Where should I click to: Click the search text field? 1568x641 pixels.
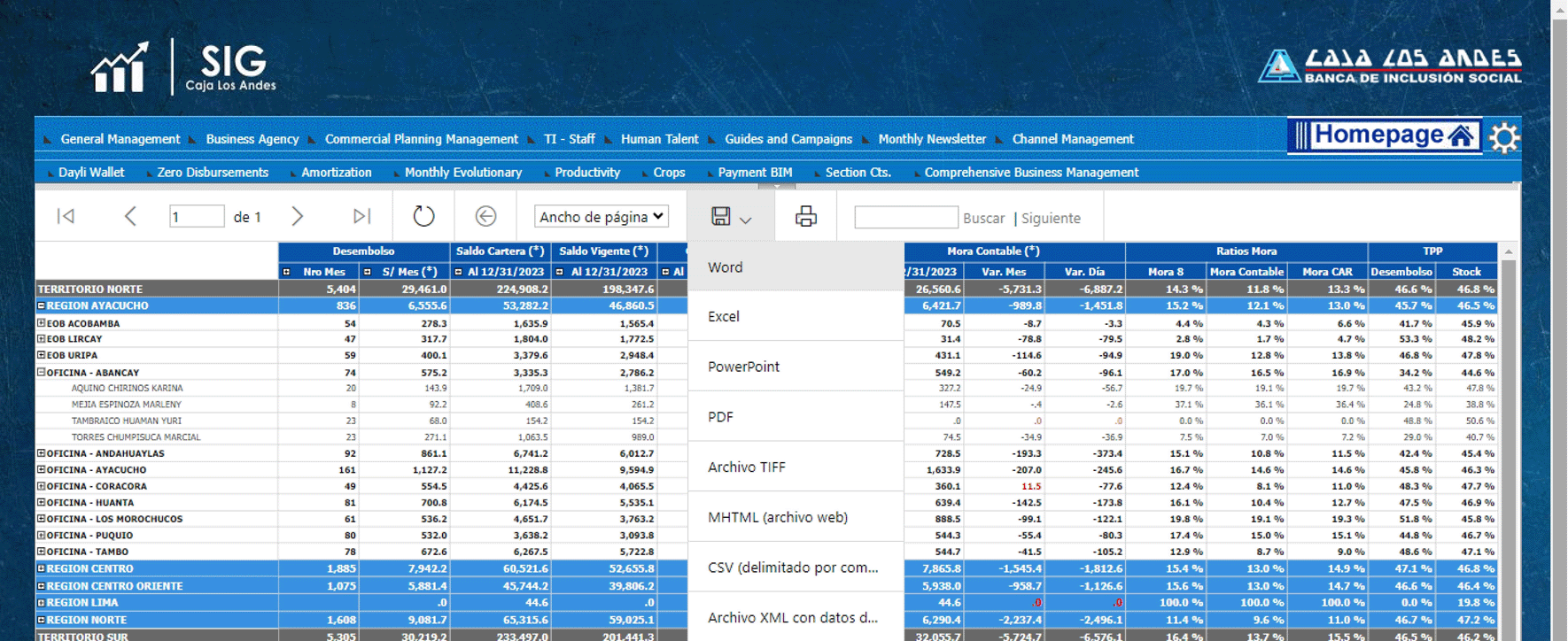[x=905, y=217]
